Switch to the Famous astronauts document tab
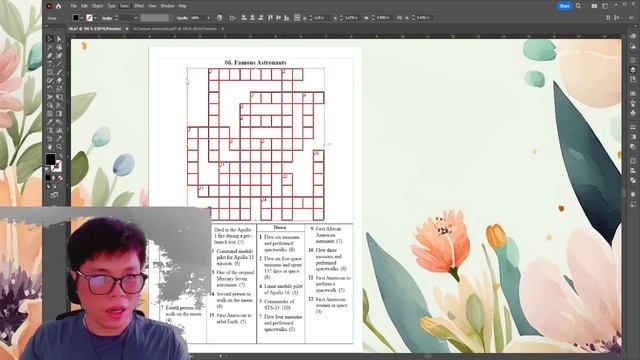 pos(175,29)
